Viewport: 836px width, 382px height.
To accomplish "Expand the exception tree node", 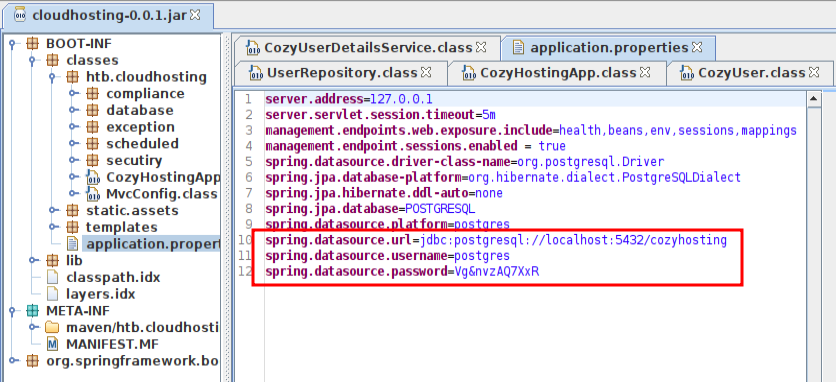I will [73, 127].
